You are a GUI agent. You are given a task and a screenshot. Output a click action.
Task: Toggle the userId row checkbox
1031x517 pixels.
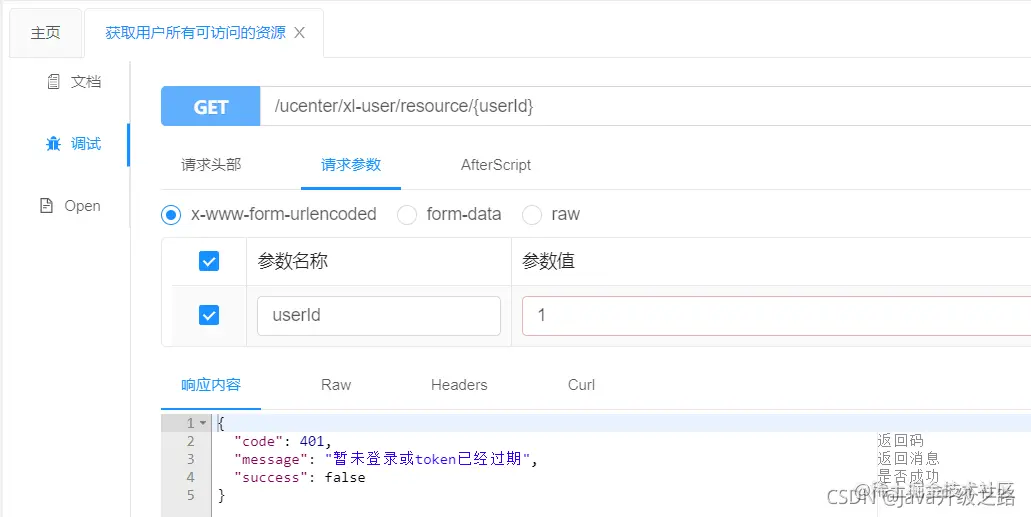point(209,316)
